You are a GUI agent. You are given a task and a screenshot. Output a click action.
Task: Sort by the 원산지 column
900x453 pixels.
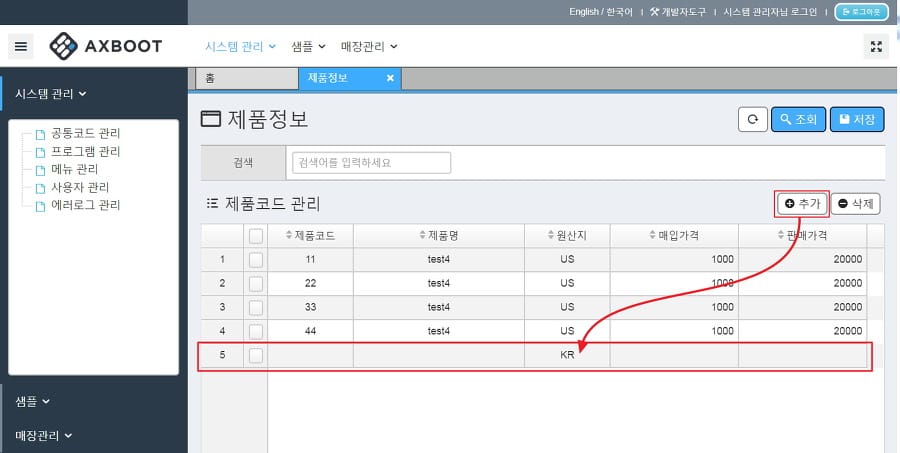(567, 235)
